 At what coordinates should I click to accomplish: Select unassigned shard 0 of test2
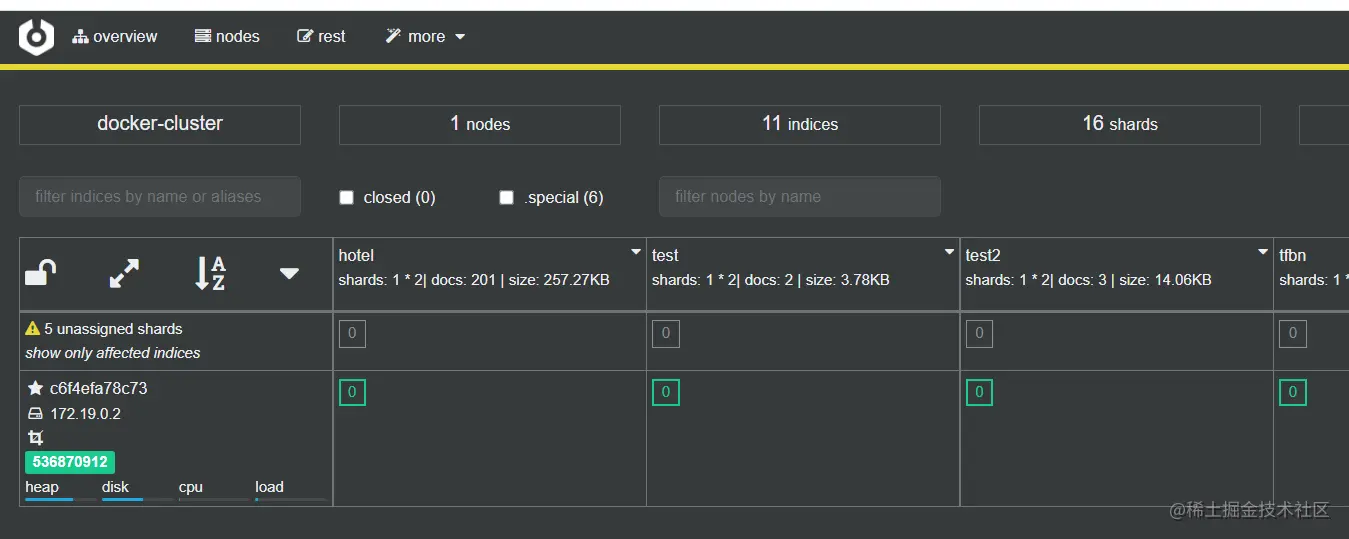(x=979, y=334)
